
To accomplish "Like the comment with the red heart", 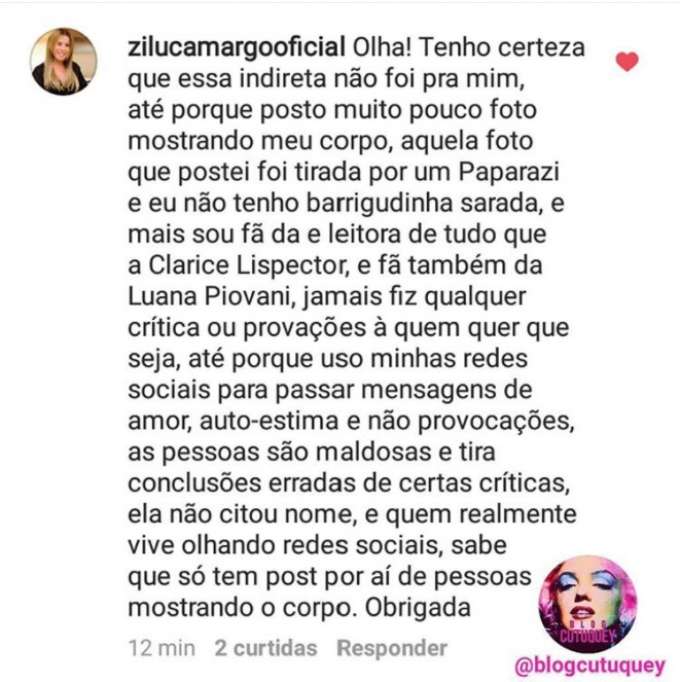I will [x=627, y=61].
